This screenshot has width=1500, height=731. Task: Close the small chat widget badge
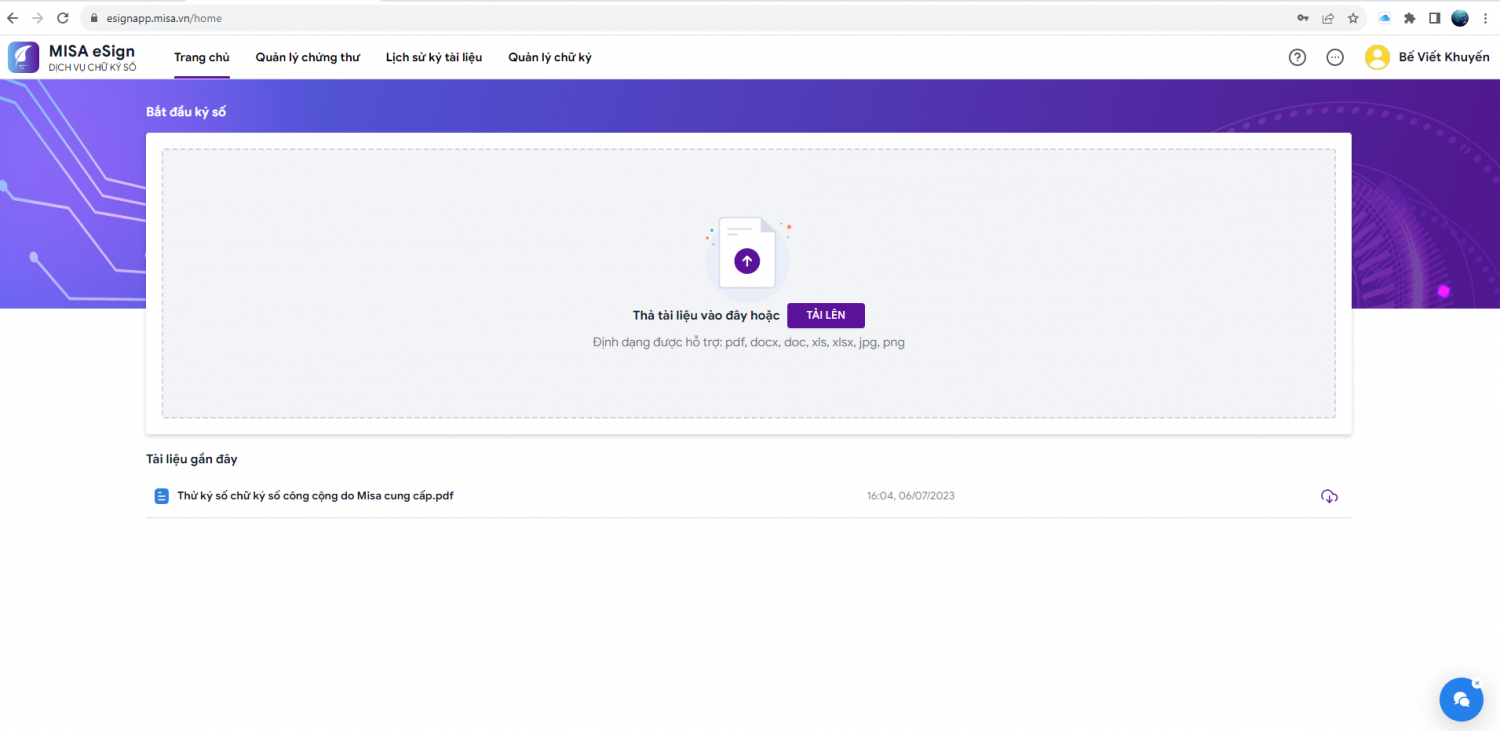click(1477, 683)
